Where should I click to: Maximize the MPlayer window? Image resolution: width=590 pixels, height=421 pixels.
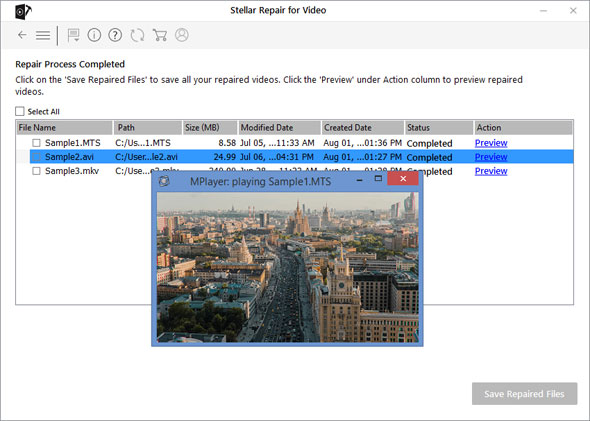(378, 179)
